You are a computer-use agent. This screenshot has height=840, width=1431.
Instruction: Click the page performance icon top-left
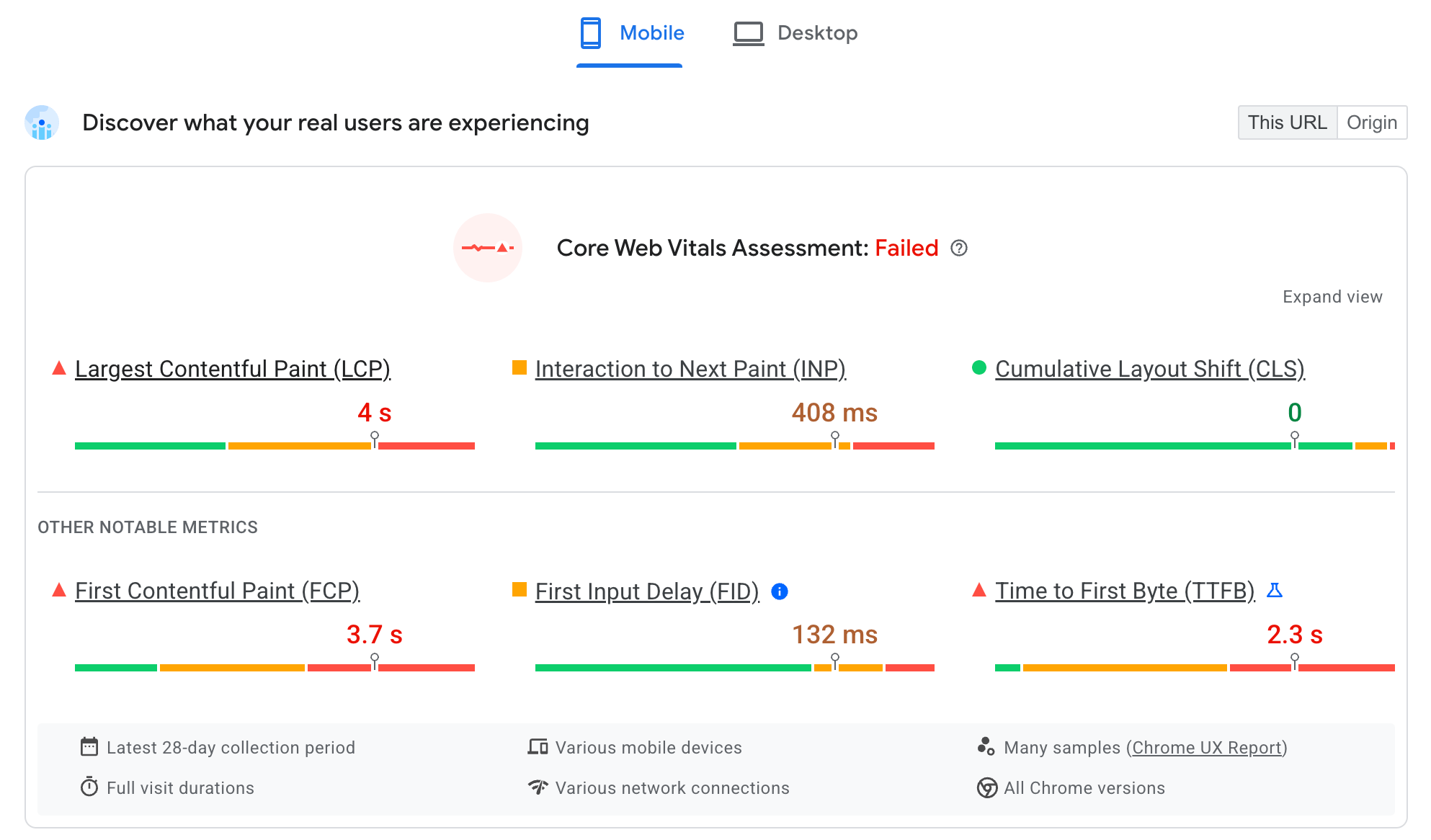pyautogui.click(x=42, y=122)
